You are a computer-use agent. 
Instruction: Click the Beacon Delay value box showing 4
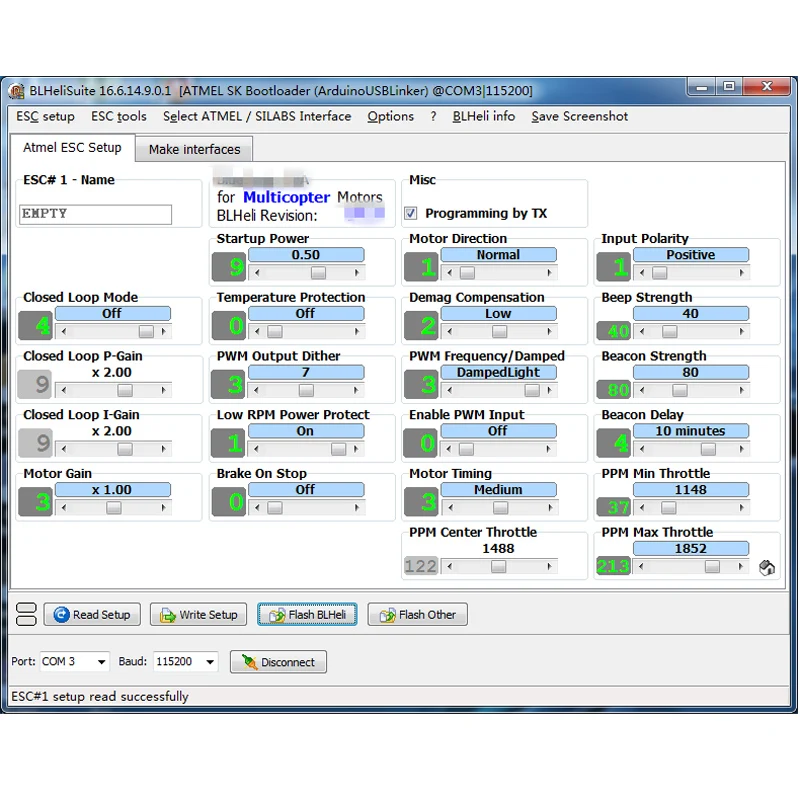coord(614,443)
